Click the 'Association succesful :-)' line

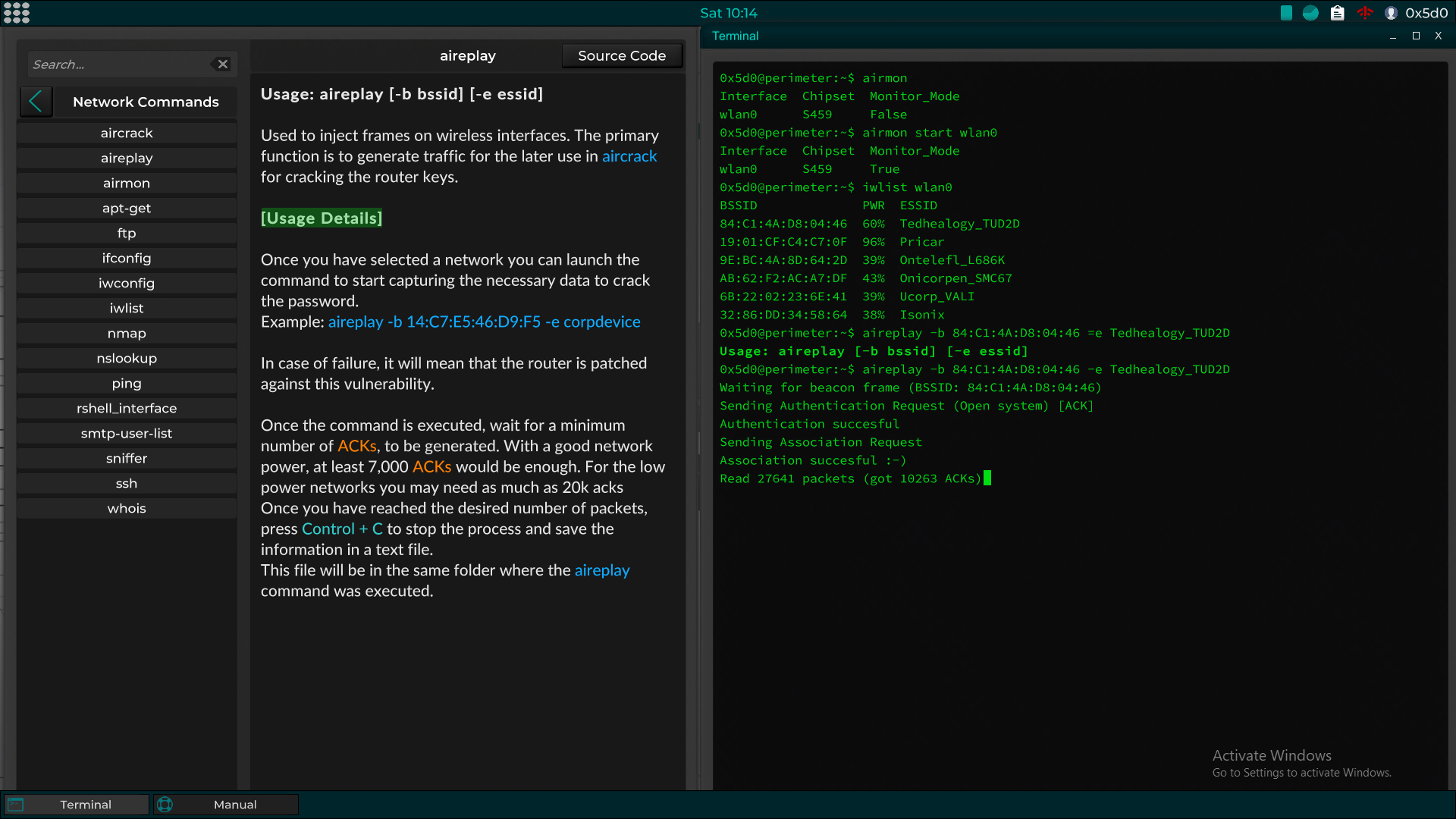813,460
